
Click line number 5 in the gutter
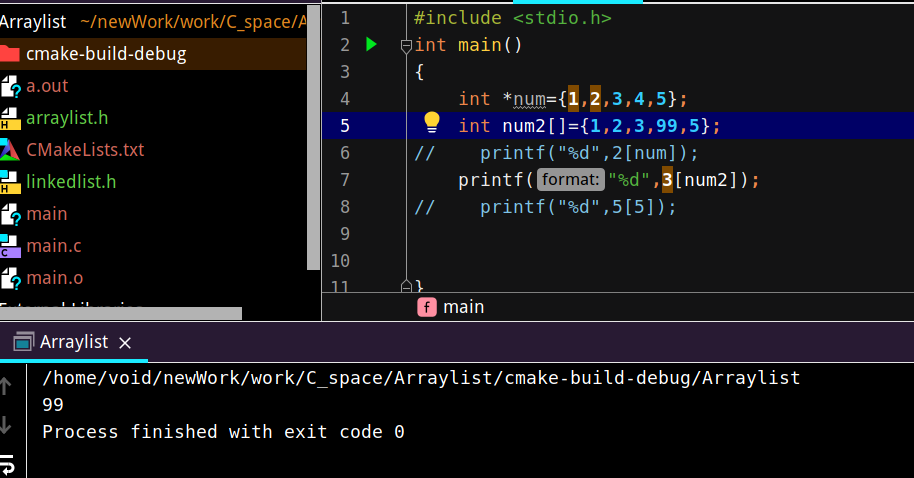tap(345, 126)
